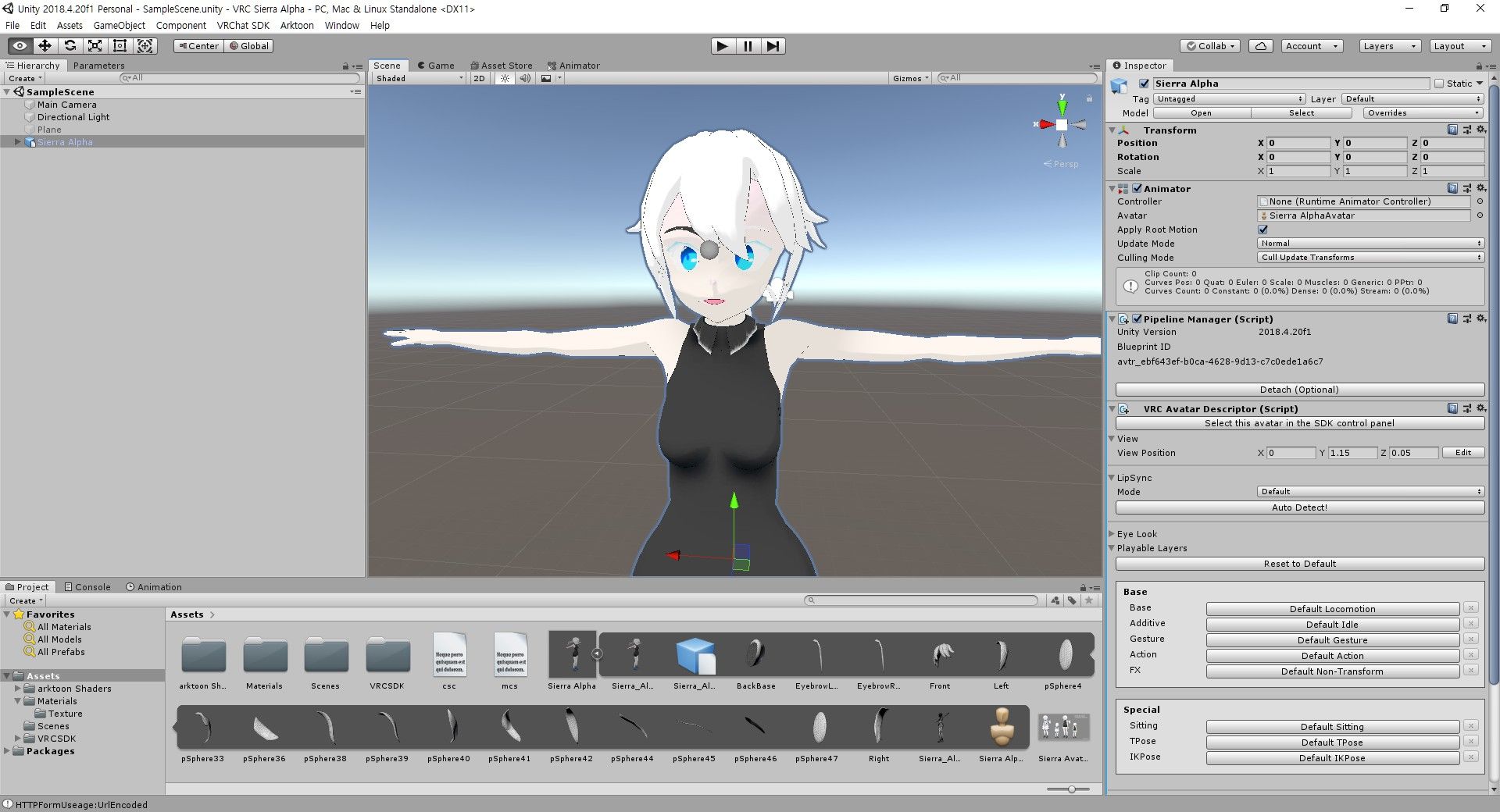Image resolution: width=1500 pixels, height=812 pixels.
Task: Switch to the Game tab
Action: (435, 66)
